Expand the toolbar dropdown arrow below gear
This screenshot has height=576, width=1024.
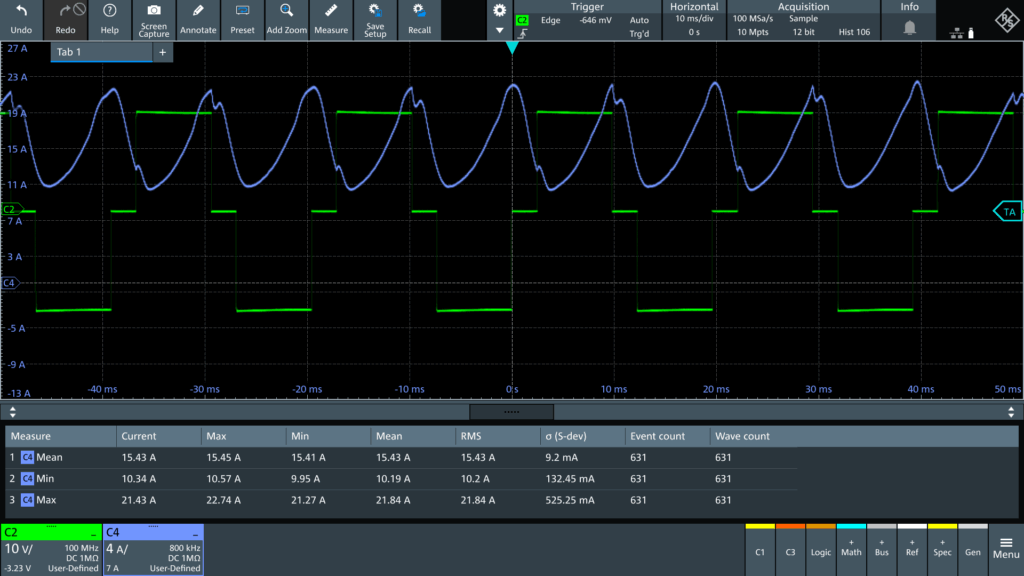(500, 30)
